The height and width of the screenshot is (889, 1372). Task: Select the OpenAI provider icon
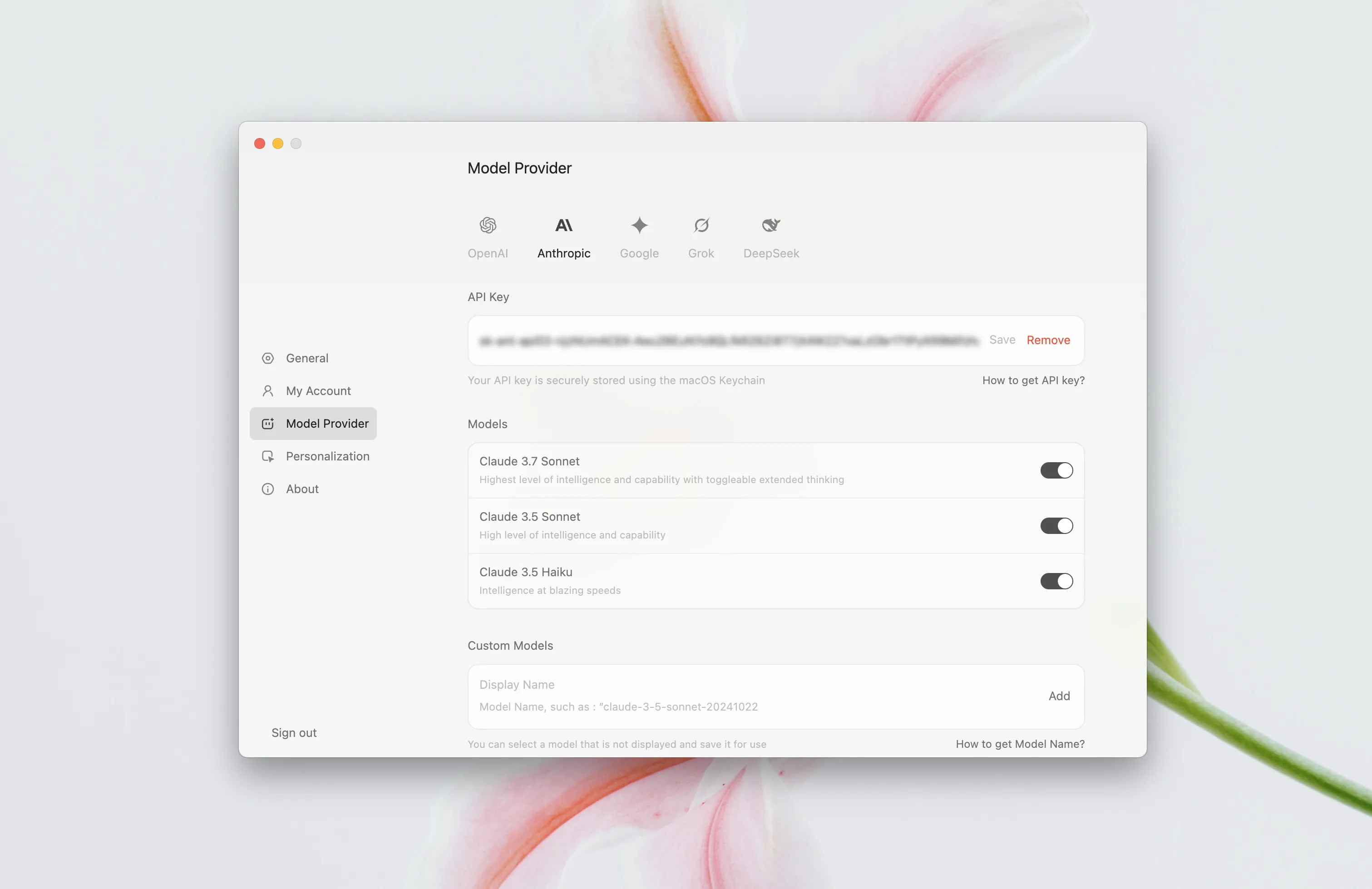pyautogui.click(x=488, y=225)
